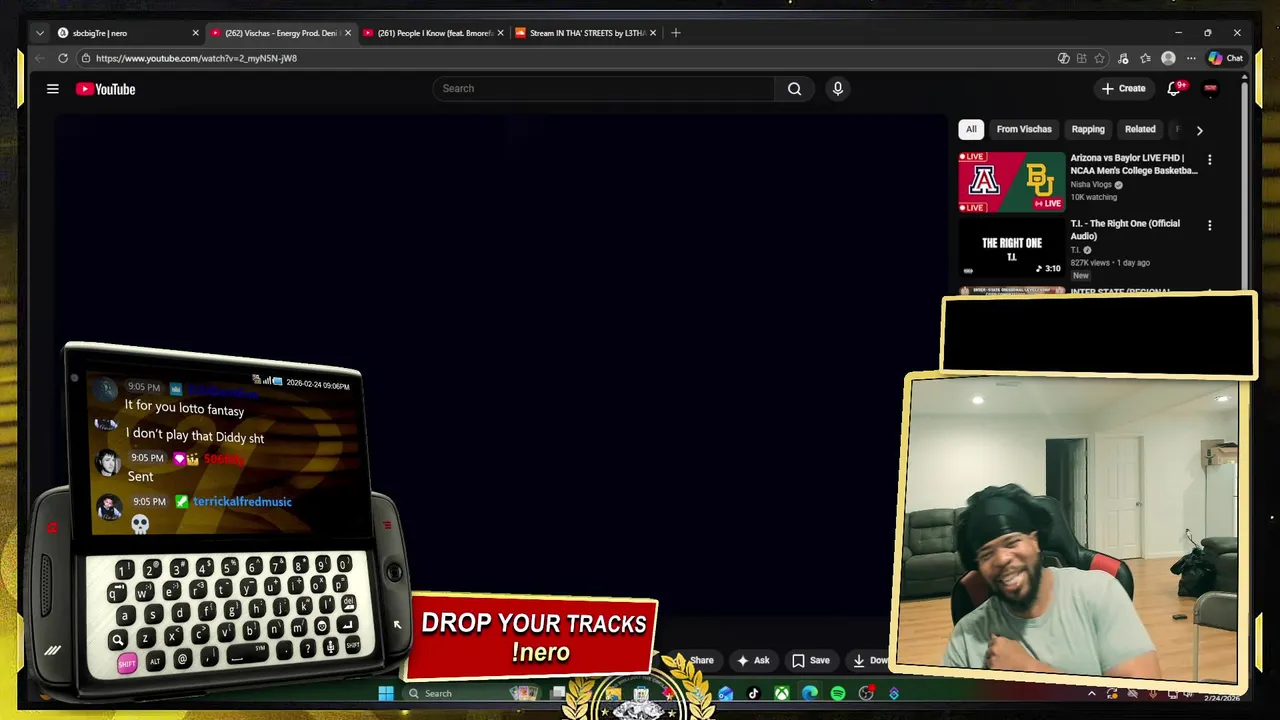This screenshot has width=1280, height=720.
Task: Open Arizona vs Baylor live thumbnail
Action: (1012, 182)
